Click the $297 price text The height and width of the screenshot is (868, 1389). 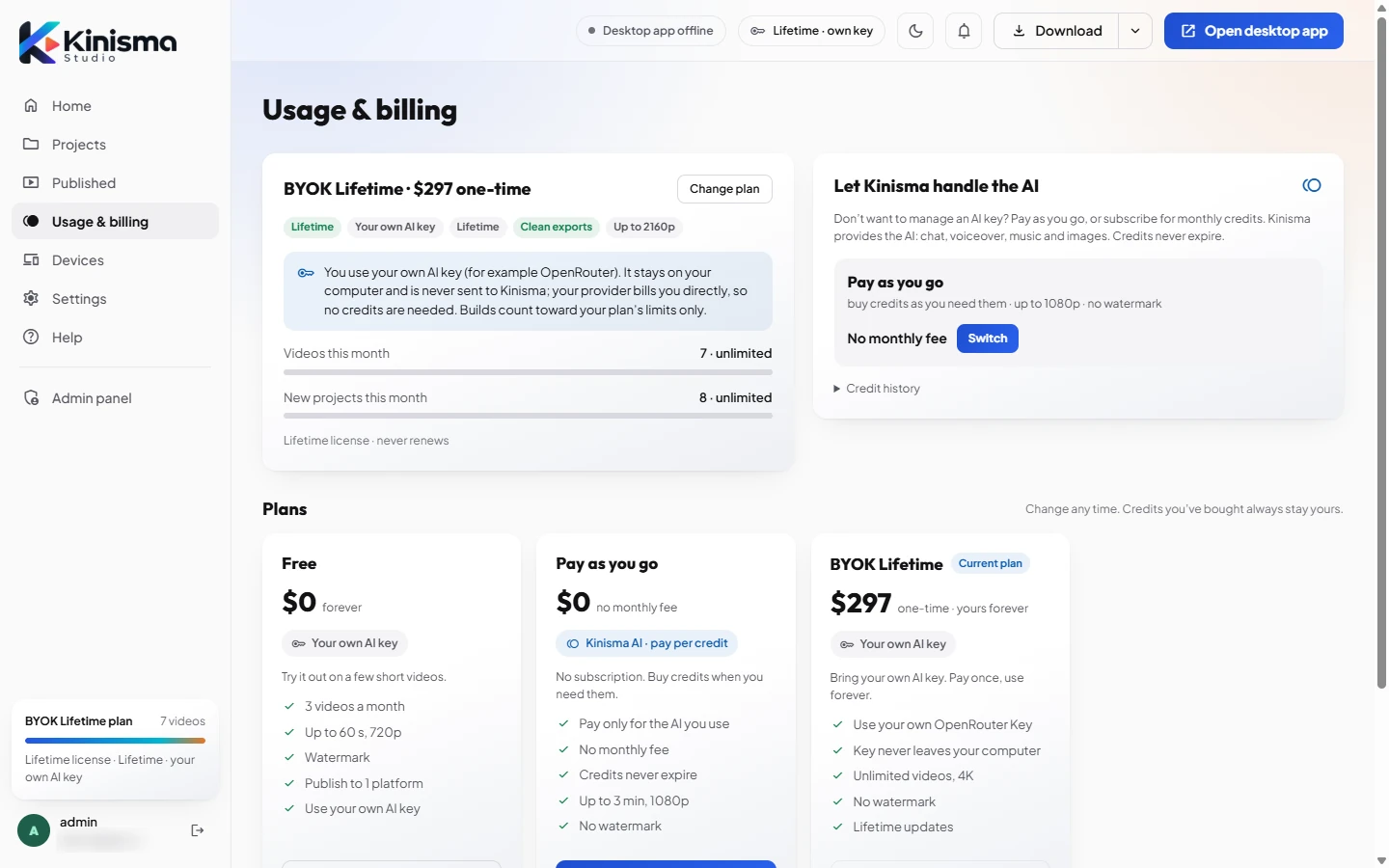[x=860, y=603]
